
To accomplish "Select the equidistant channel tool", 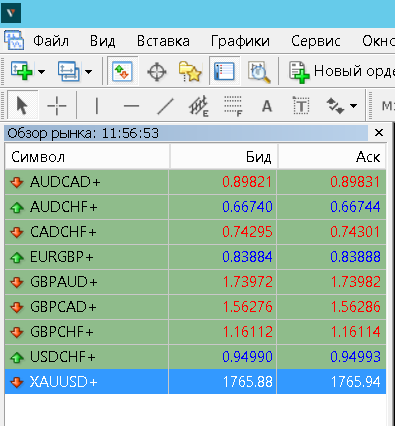I will point(199,106).
